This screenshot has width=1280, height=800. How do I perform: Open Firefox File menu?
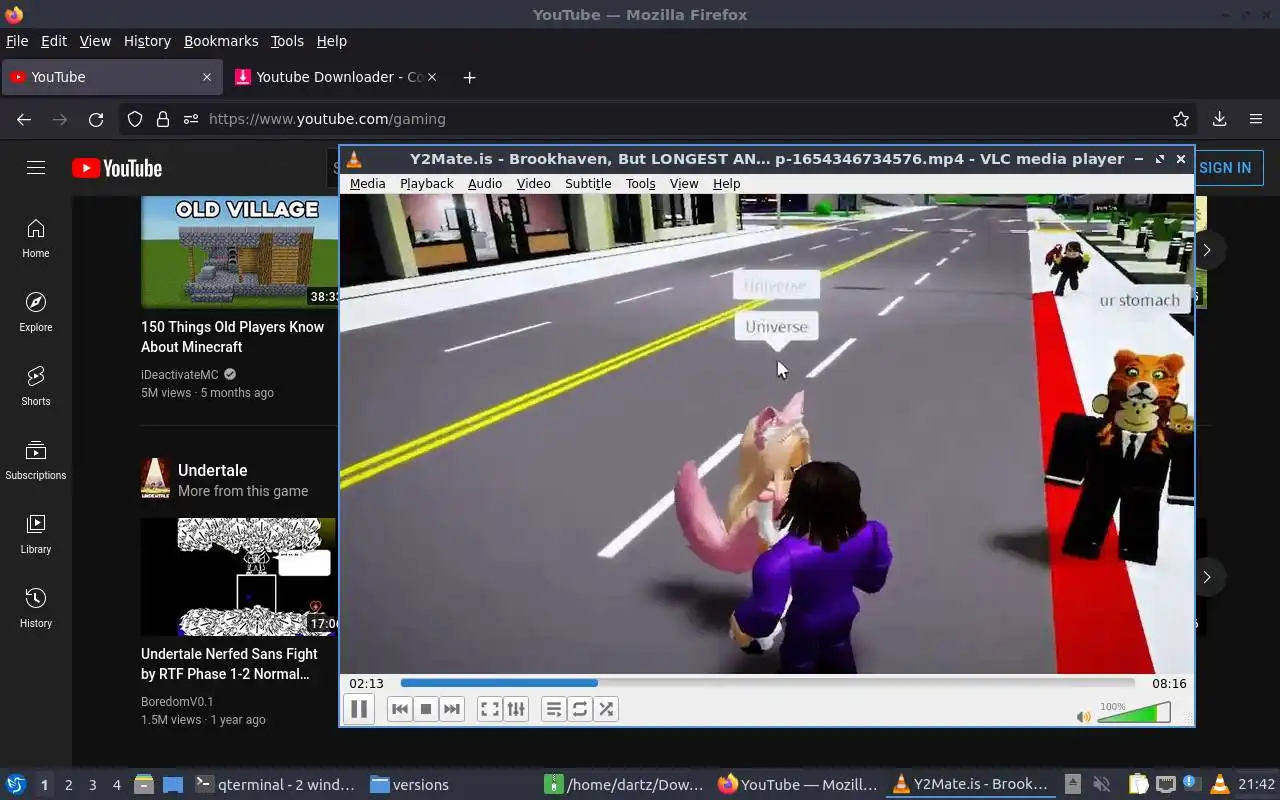tap(17, 41)
